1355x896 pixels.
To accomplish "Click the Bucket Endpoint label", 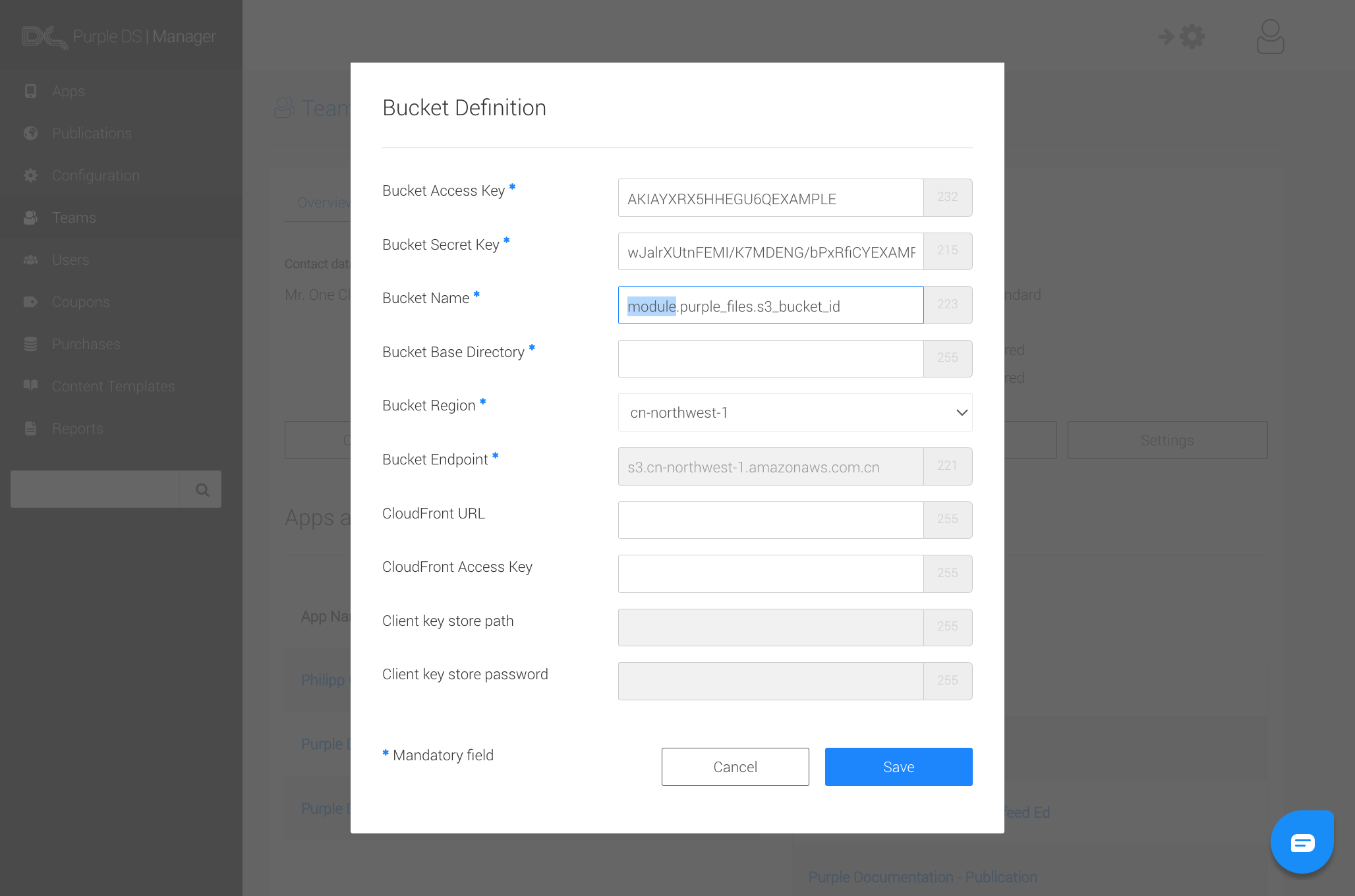I will tap(435, 460).
